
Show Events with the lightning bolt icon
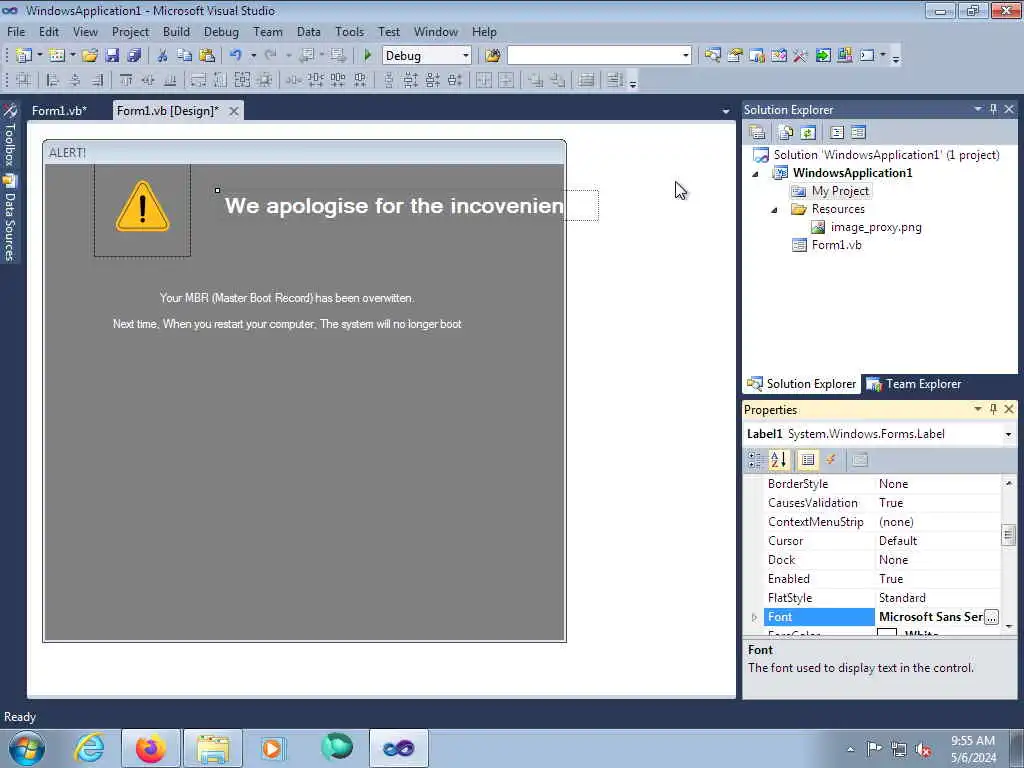pos(831,460)
